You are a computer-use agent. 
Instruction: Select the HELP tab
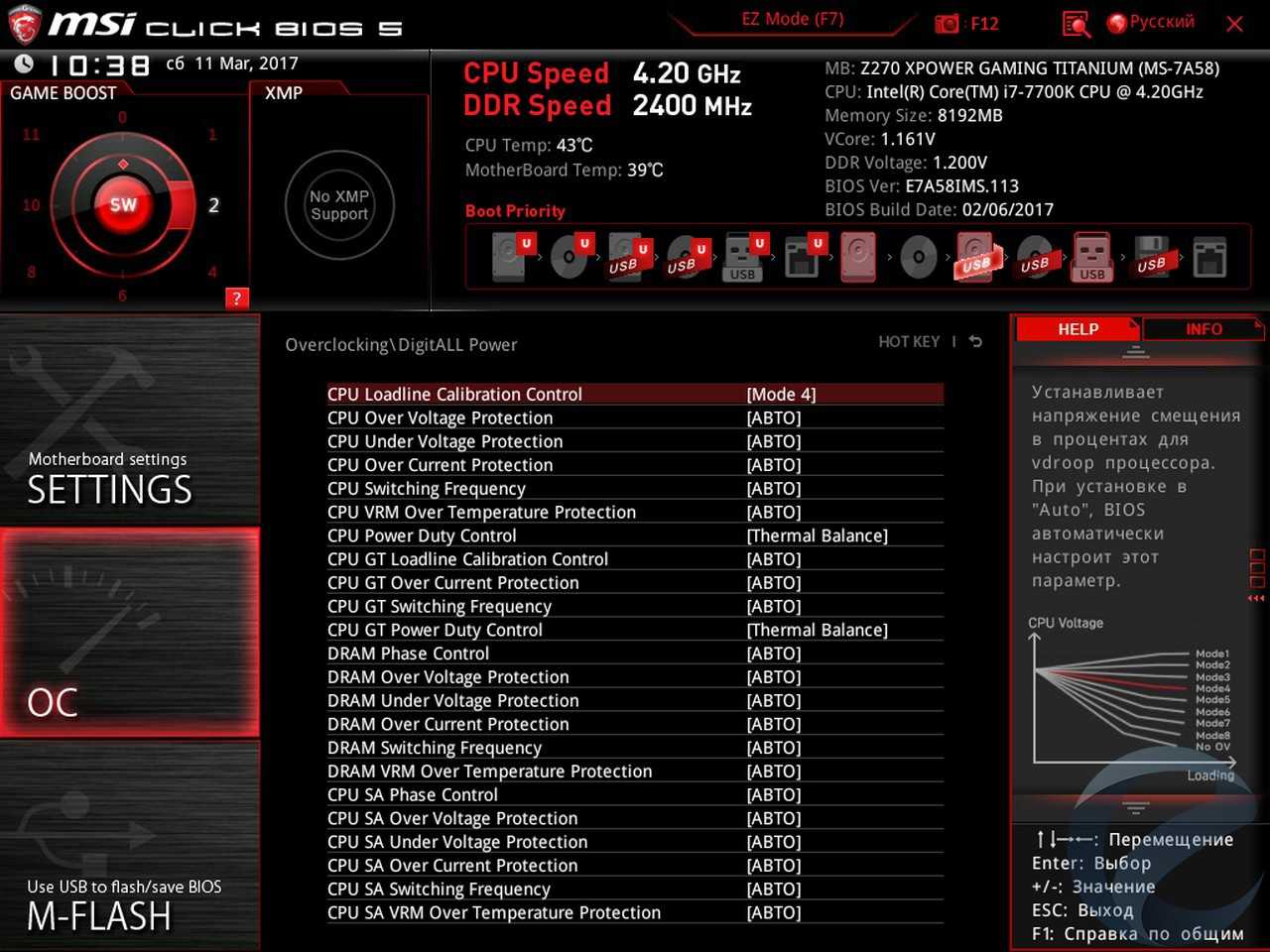click(1078, 329)
